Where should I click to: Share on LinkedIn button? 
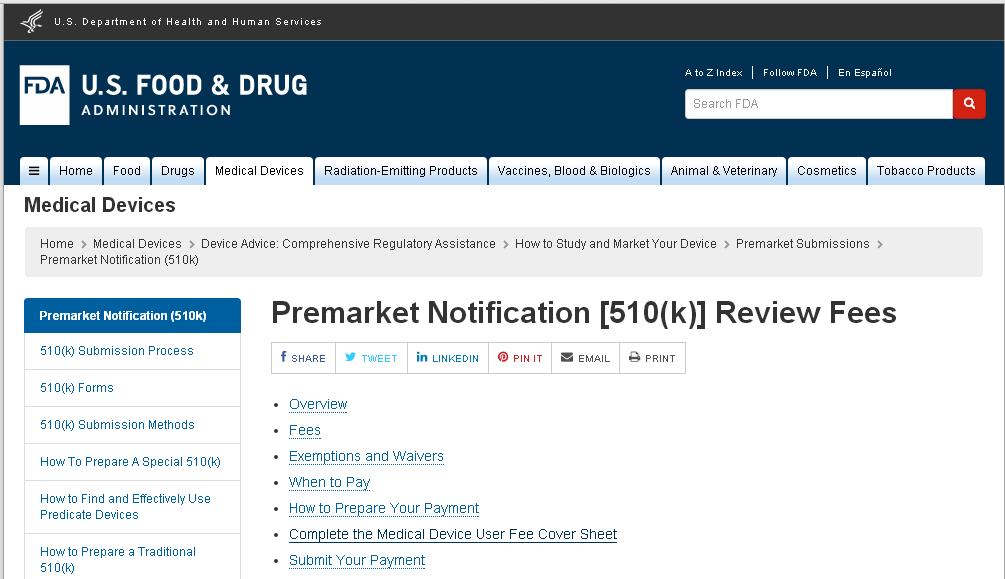tap(447, 358)
